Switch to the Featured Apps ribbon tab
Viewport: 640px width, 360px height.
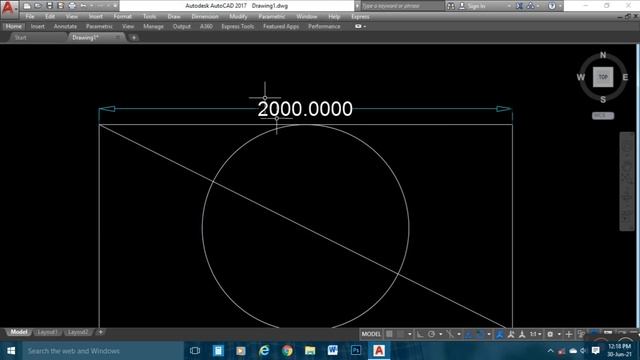[281, 27]
